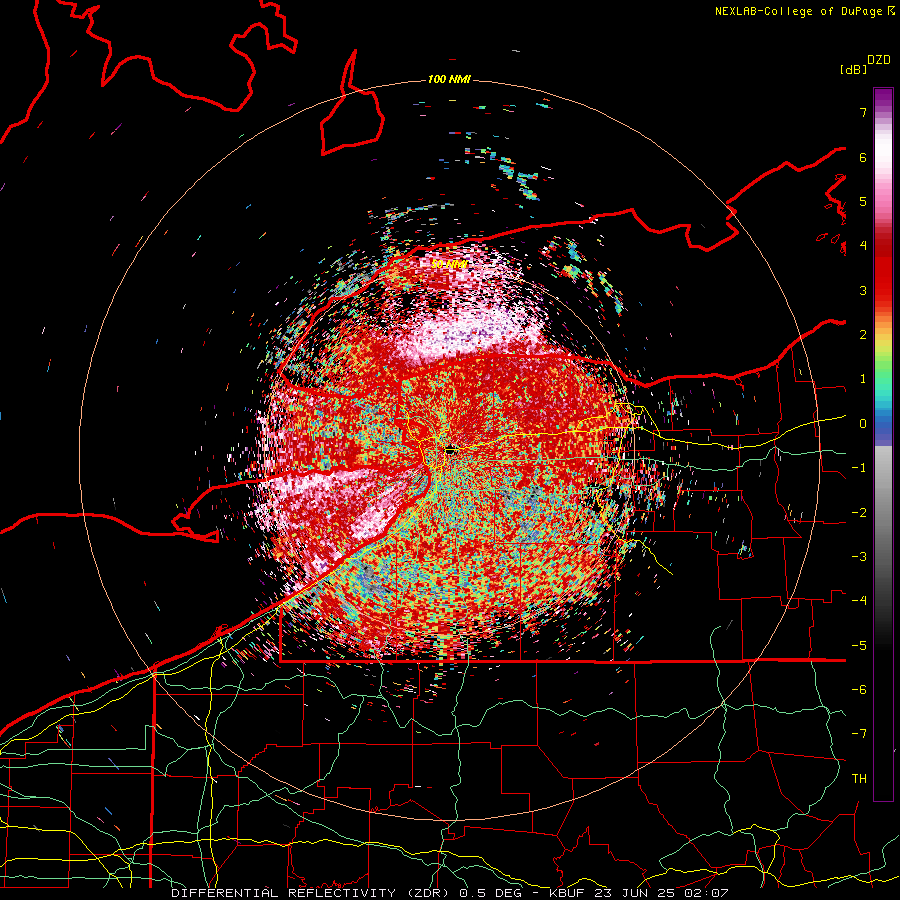The height and width of the screenshot is (900, 900).
Task: Click the 50 NMI range ring label
Action: coord(449,265)
